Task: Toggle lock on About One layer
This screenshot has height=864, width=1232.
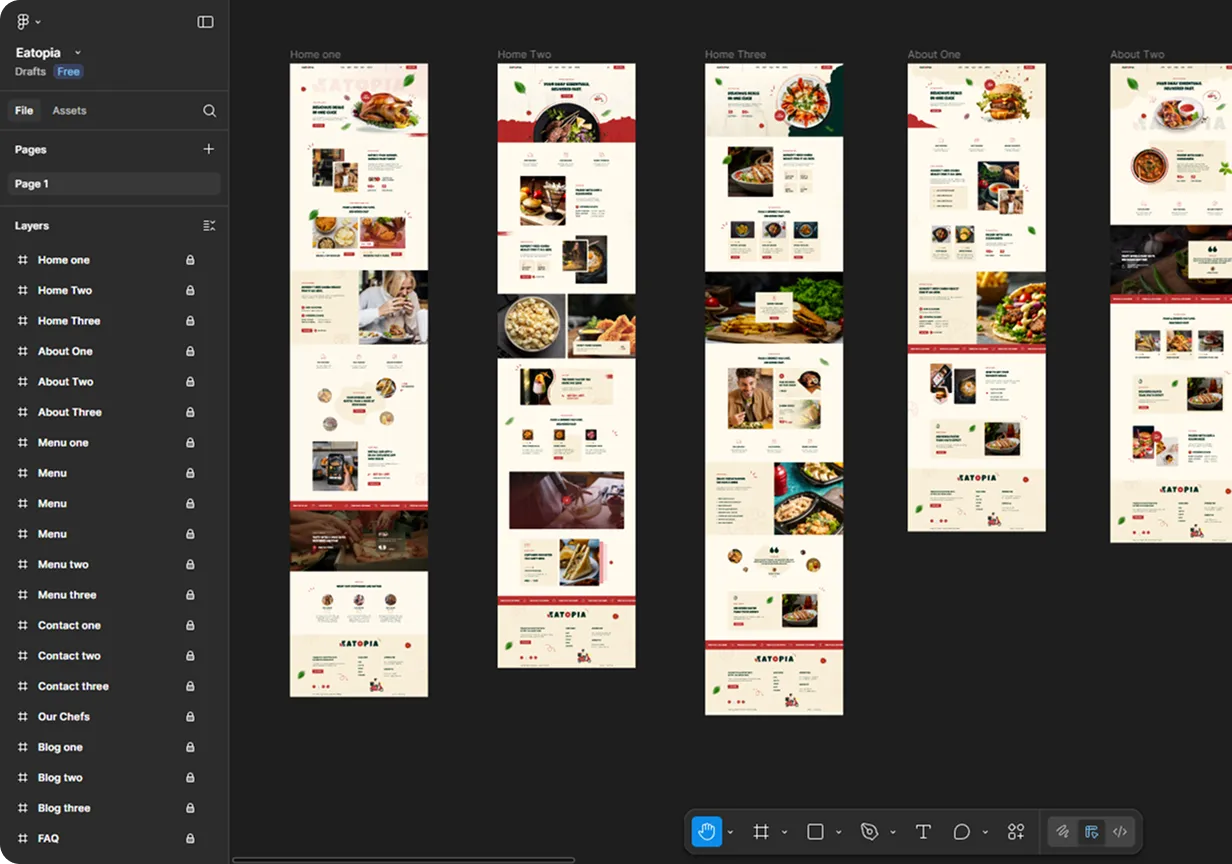Action: pos(190,352)
